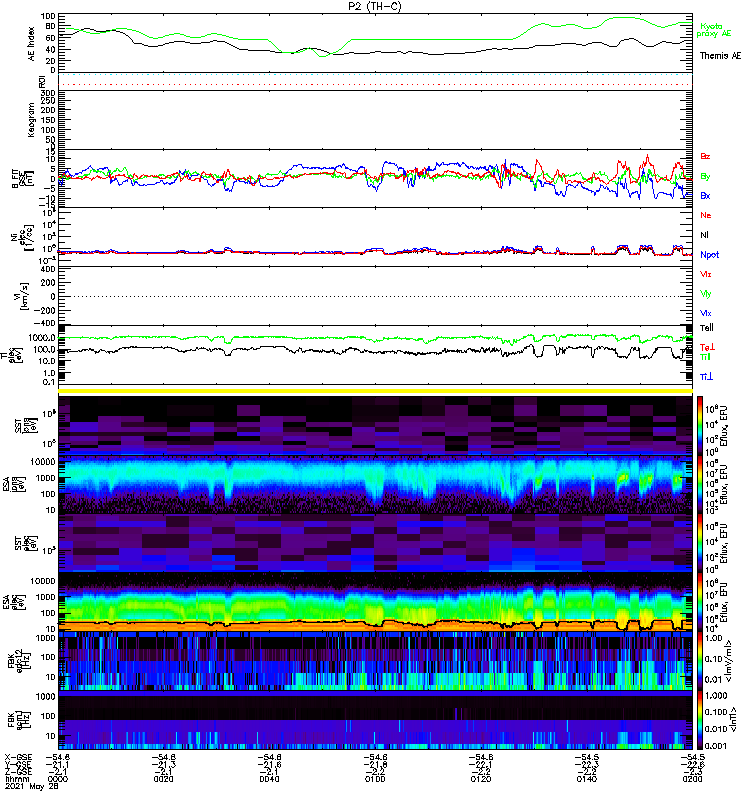Click the mV/m color bar of FBK panel
The image size is (750, 800).
[700, 662]
